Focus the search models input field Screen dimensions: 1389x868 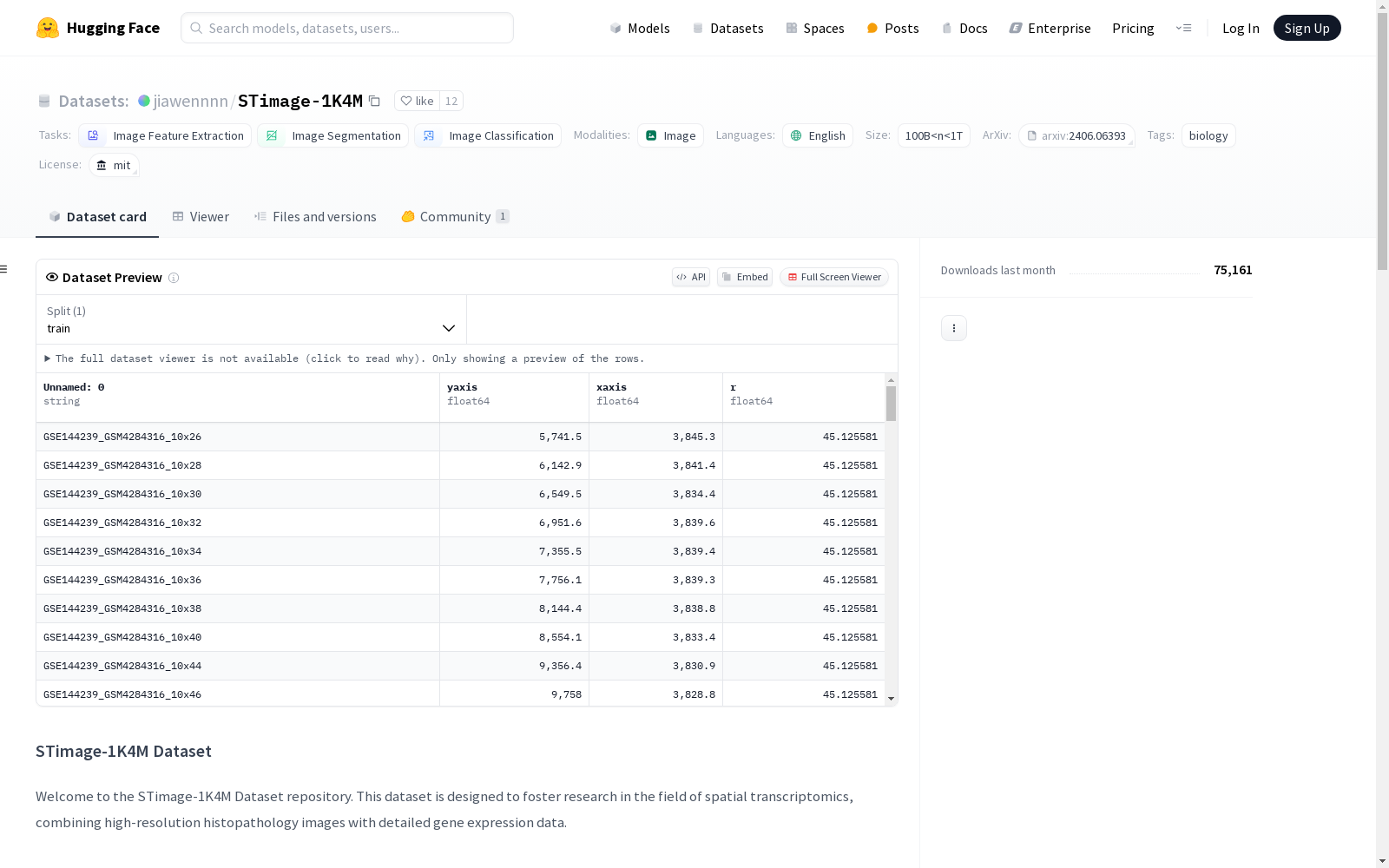347,28
